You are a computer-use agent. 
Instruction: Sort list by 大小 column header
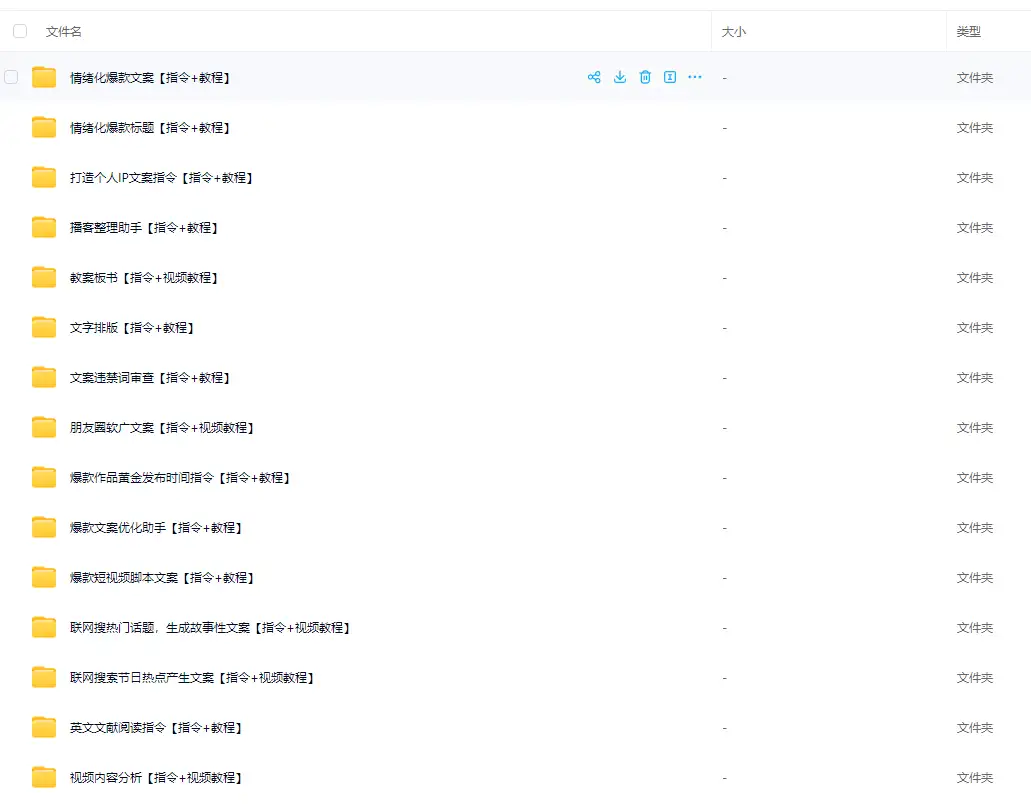(x=734, y=32)
